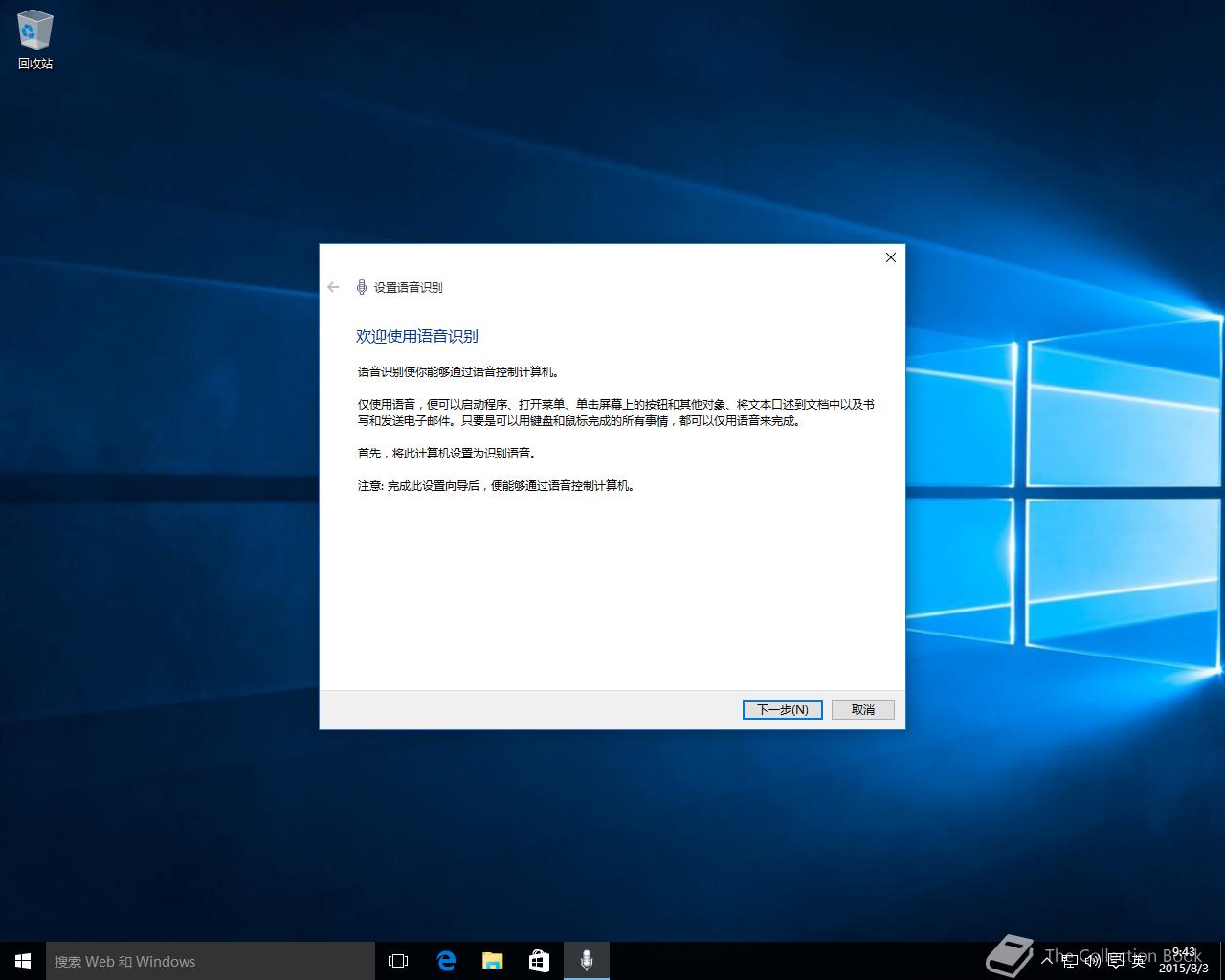The image size is (1225, 980).
Task: Open the Action Center notifications icon
Action: click(x=1116, y=961)
